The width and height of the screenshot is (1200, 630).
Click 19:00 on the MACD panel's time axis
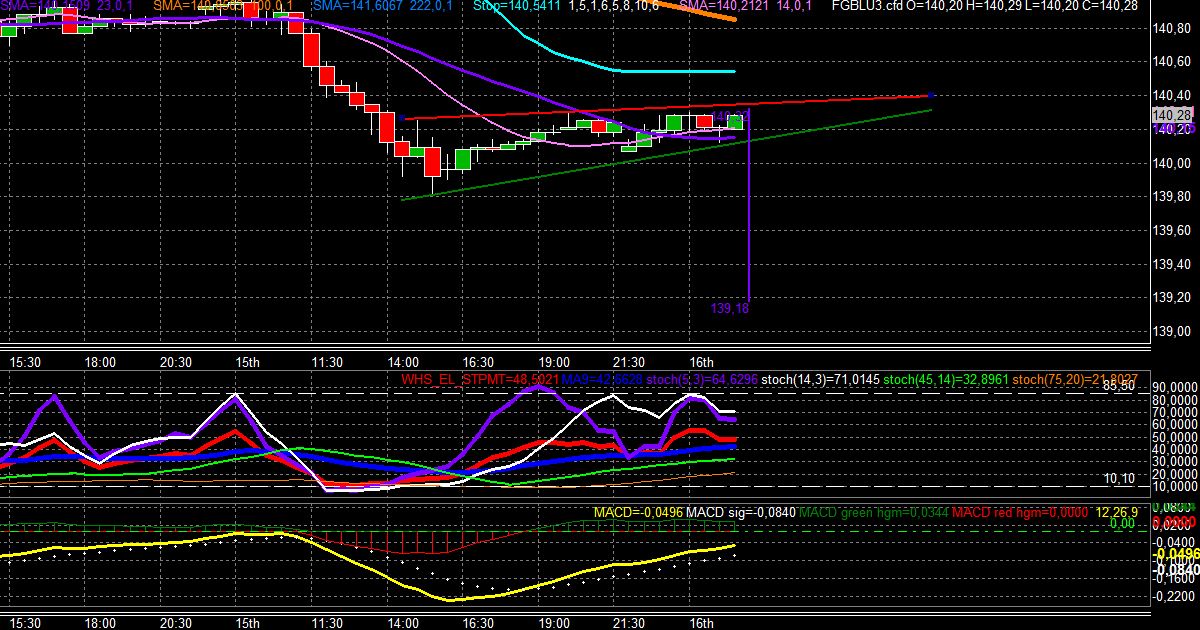tap(553, 622)
